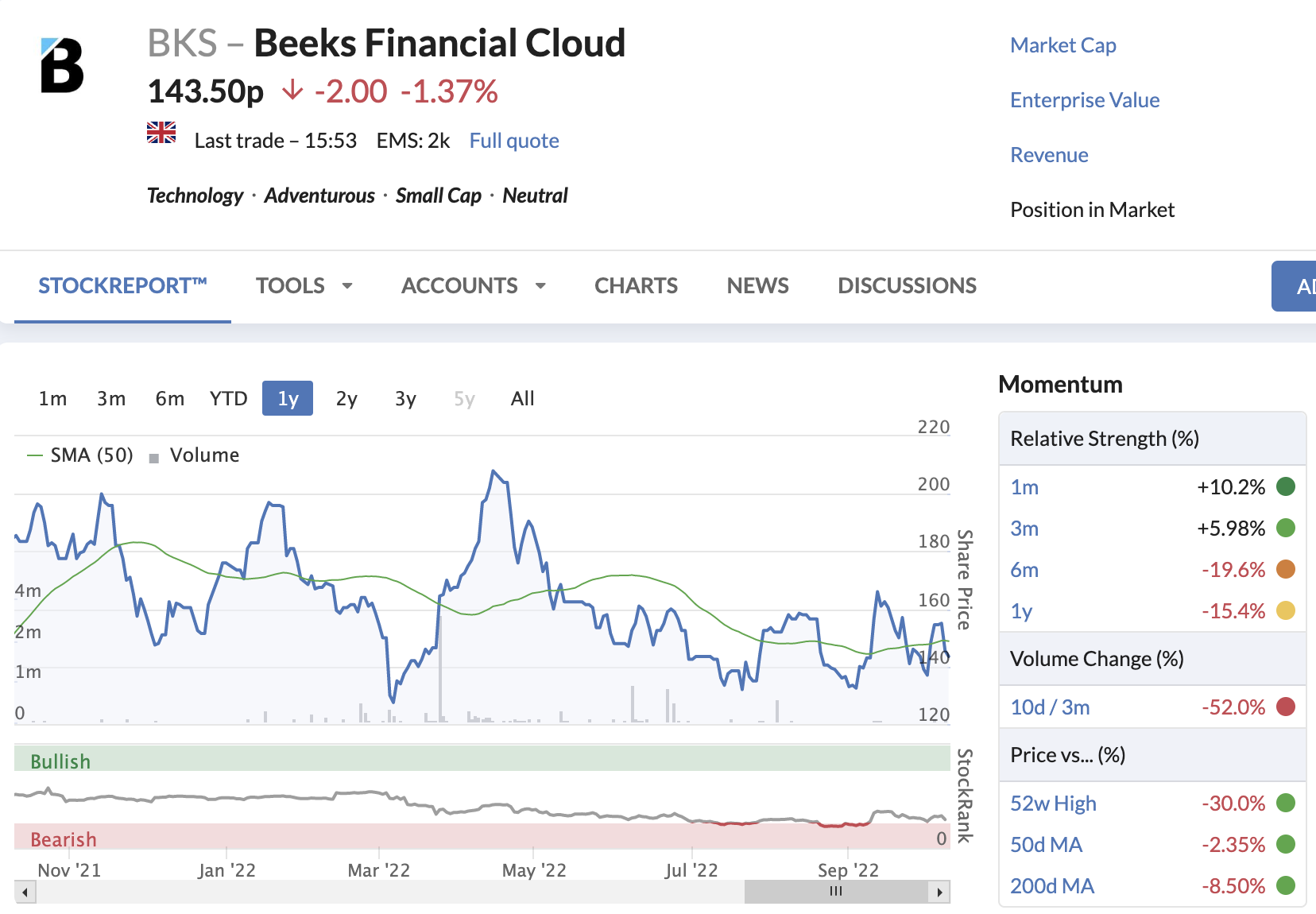Select the 3m chart range
1316x914 pixels.
coord(111,398)
